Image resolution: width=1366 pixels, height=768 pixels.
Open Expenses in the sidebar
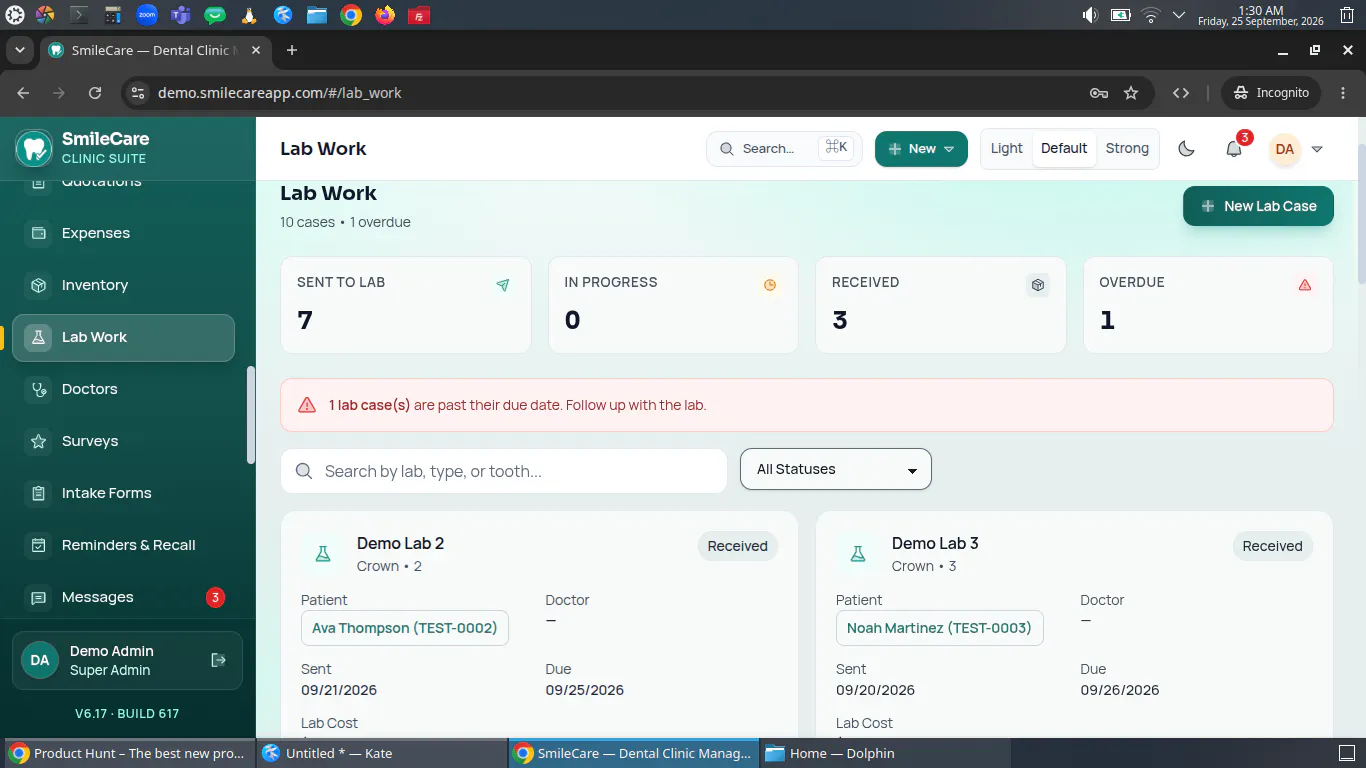coord(124,233)
